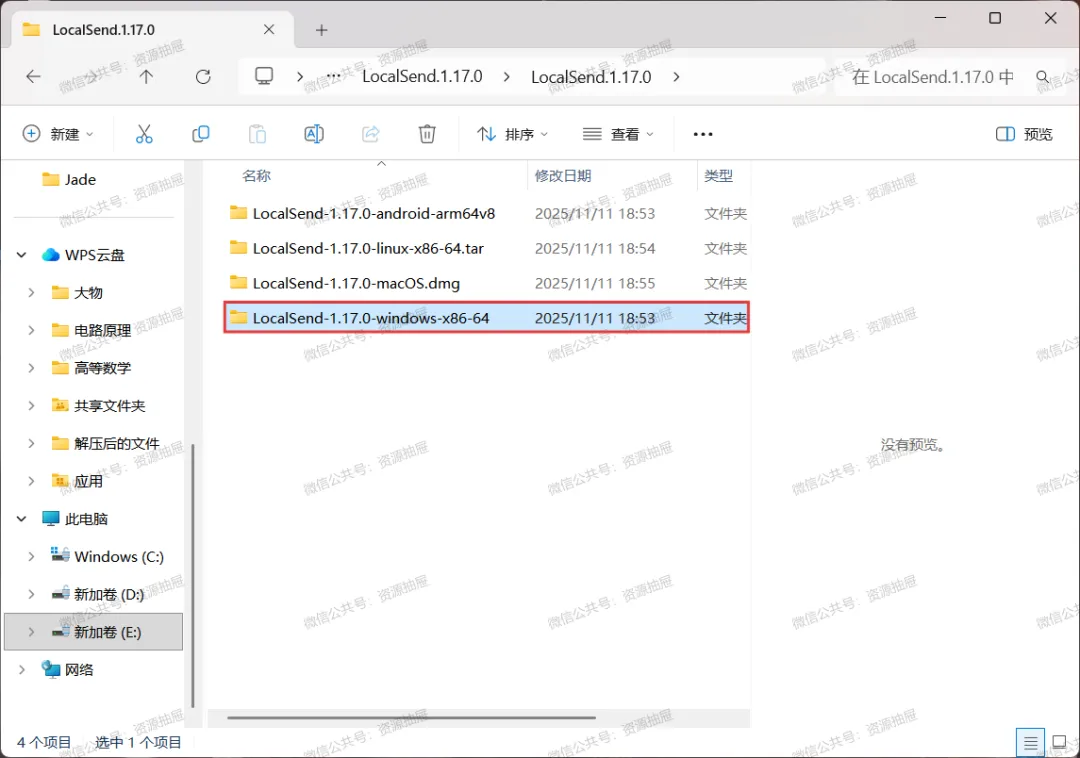Click date 2025/11/11 18:54 cell

(594, 249)
